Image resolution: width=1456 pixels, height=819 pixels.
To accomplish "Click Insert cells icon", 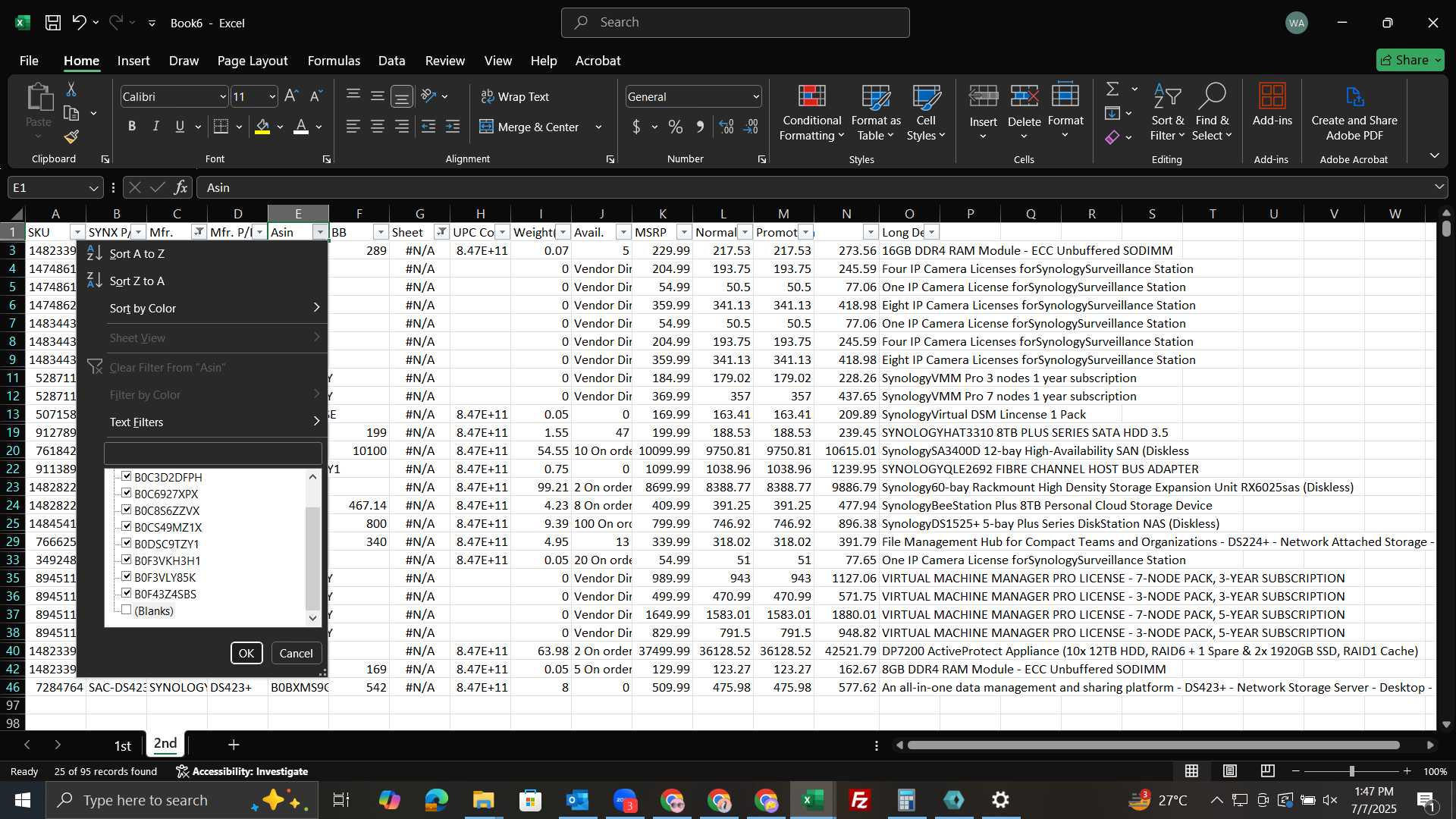I will 983,96.
